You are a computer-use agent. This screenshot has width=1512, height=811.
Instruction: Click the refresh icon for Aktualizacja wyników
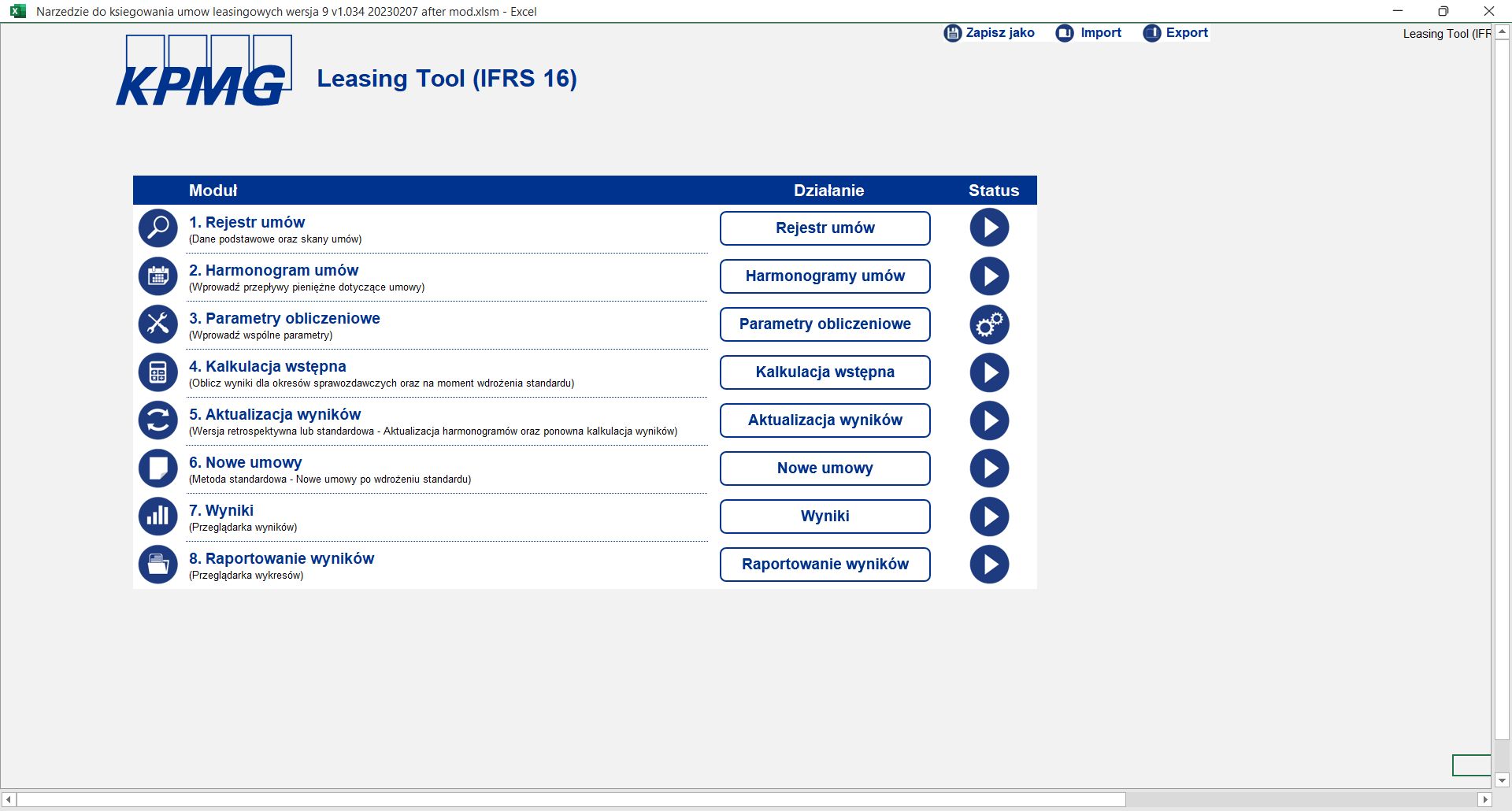coord(158,420)
